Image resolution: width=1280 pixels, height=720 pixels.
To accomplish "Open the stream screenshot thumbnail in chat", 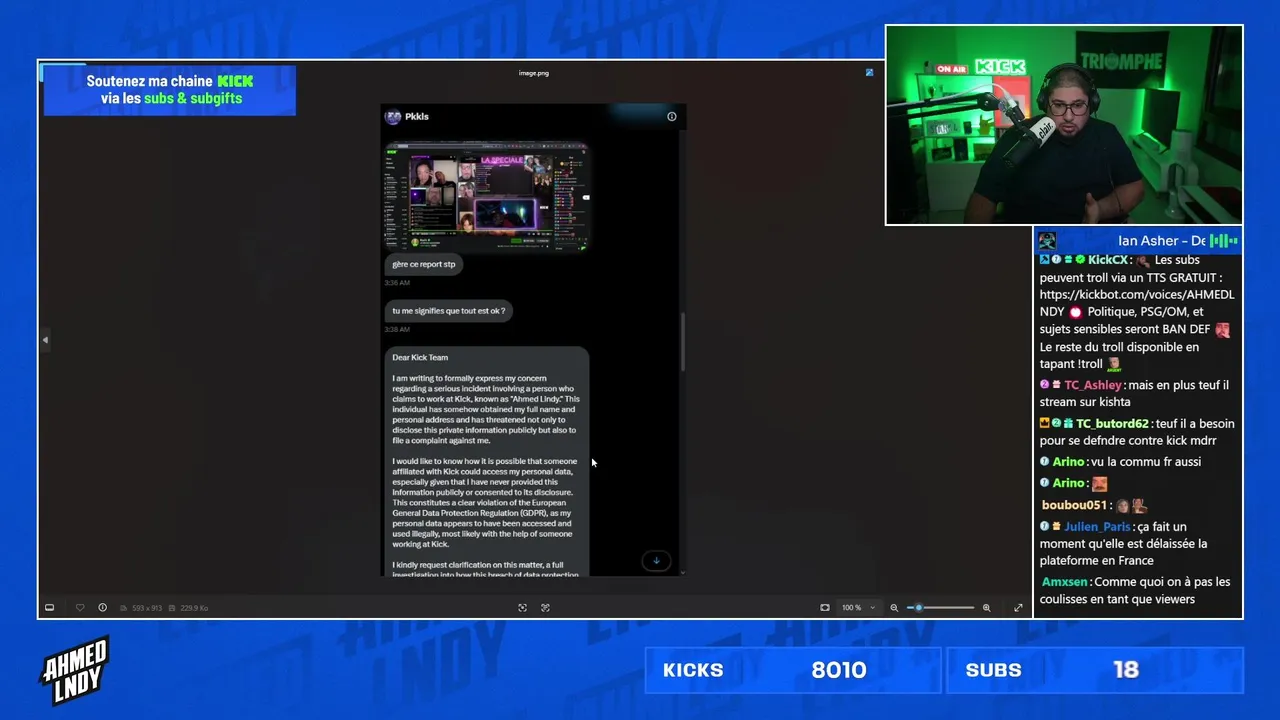I will point(487,198).
